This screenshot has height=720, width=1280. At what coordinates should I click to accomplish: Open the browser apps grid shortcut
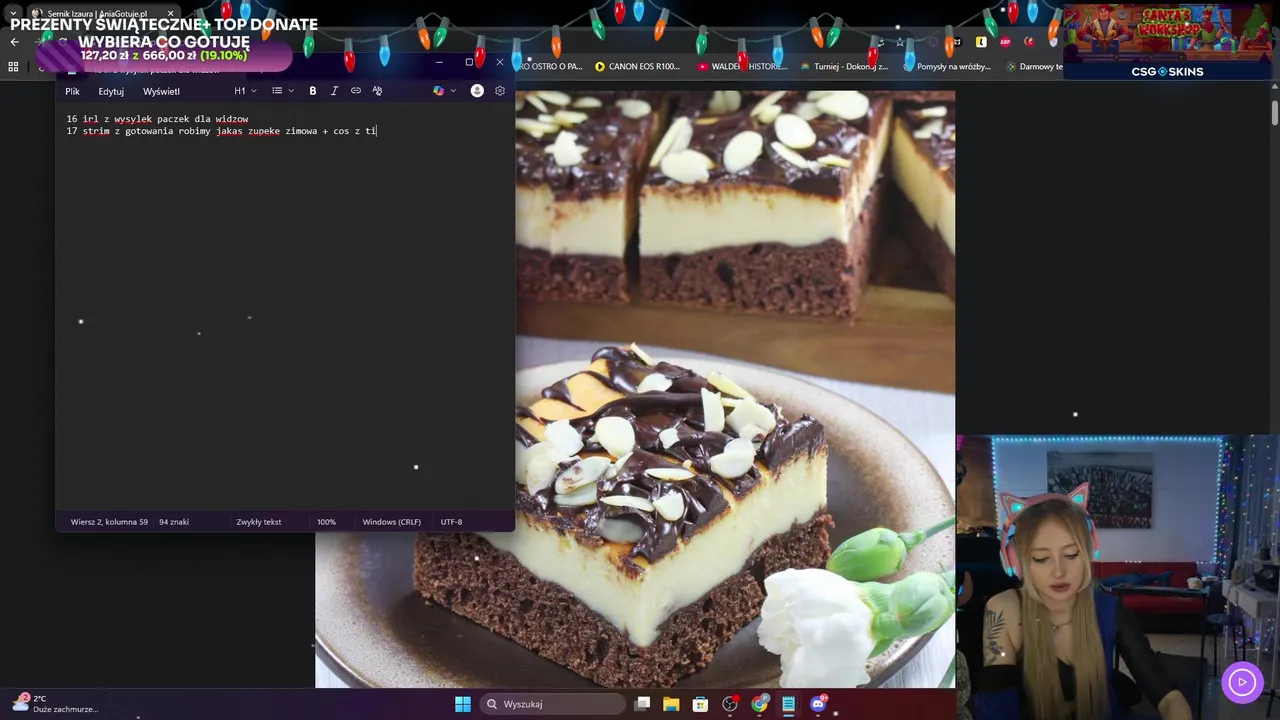[x=13, y=67]
